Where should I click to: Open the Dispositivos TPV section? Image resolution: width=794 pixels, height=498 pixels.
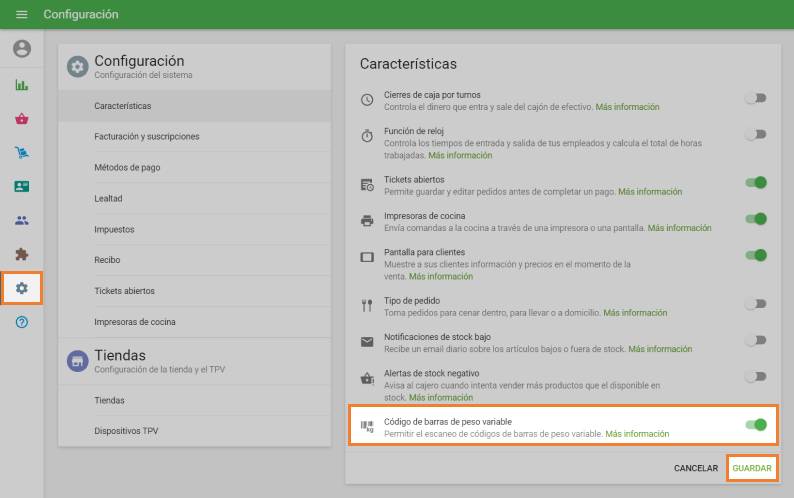(x=126, y=431)
